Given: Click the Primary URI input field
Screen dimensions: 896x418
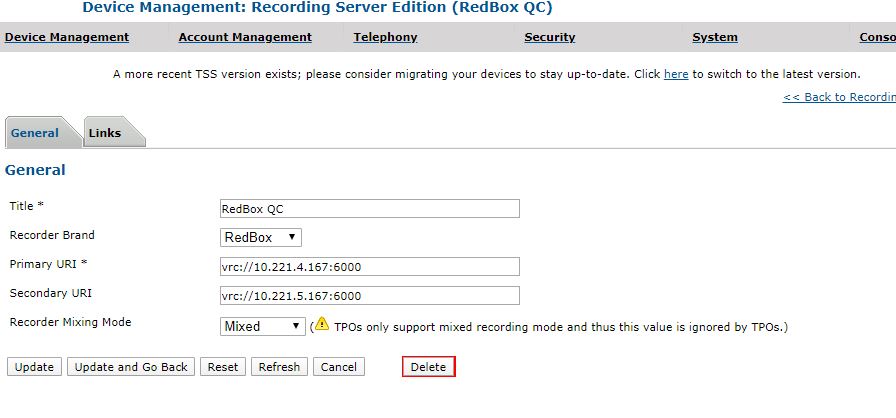Looking at the screenshot, I should coord(370,266).
